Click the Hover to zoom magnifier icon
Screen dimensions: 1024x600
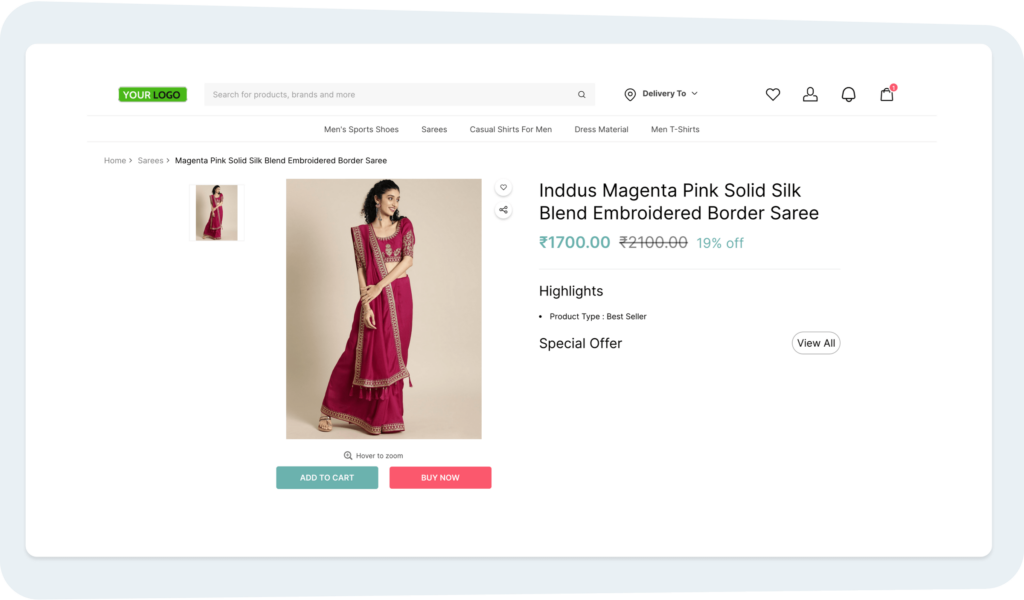point(347,456)
